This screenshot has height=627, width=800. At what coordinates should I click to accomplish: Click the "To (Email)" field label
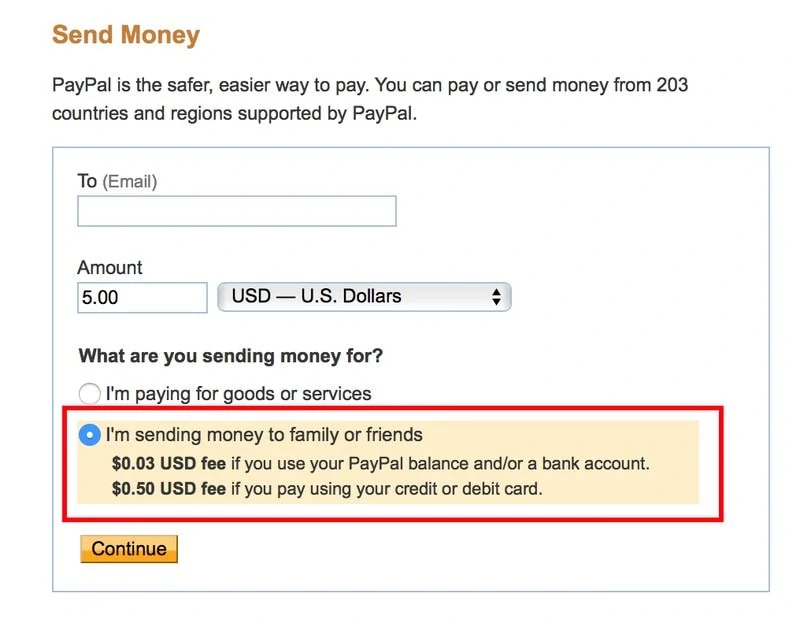117,181
